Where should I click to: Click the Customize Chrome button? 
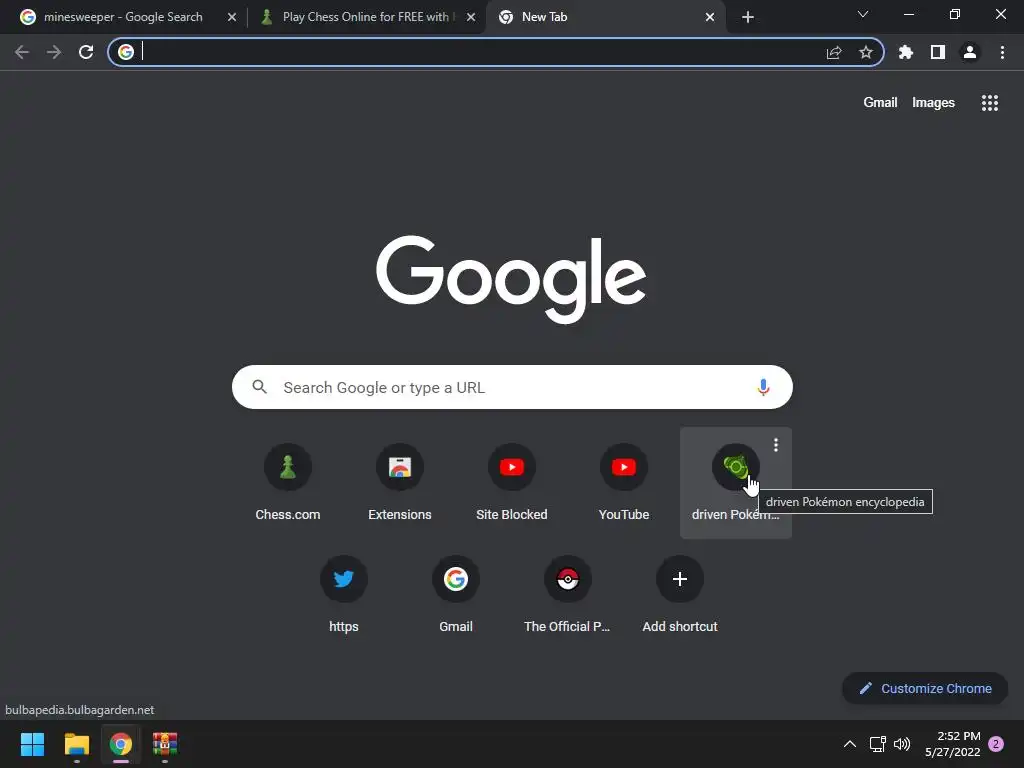click(x=925, y=688)
